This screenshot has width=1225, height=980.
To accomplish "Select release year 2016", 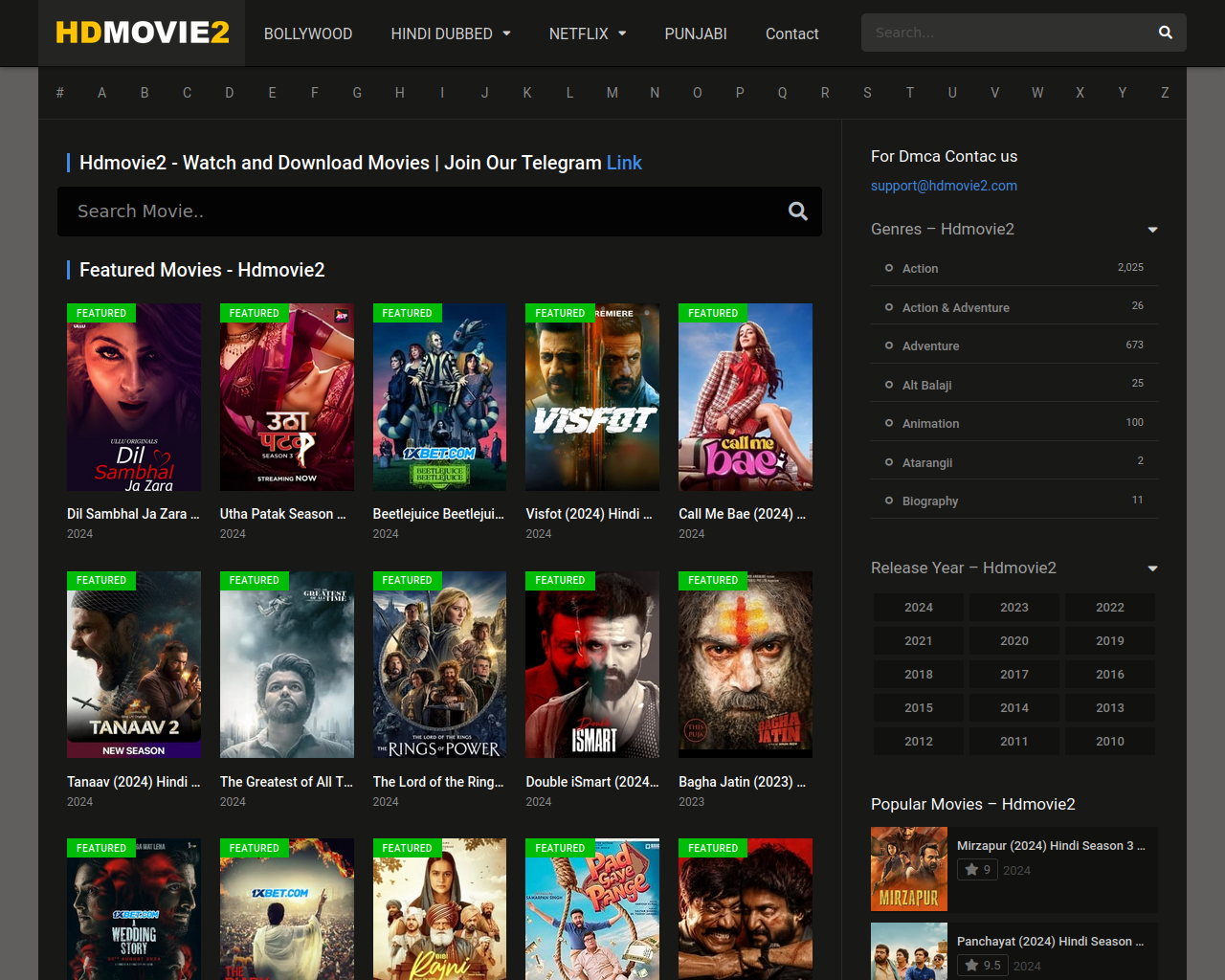I will pyautogui.click(x=1110, y=675).
